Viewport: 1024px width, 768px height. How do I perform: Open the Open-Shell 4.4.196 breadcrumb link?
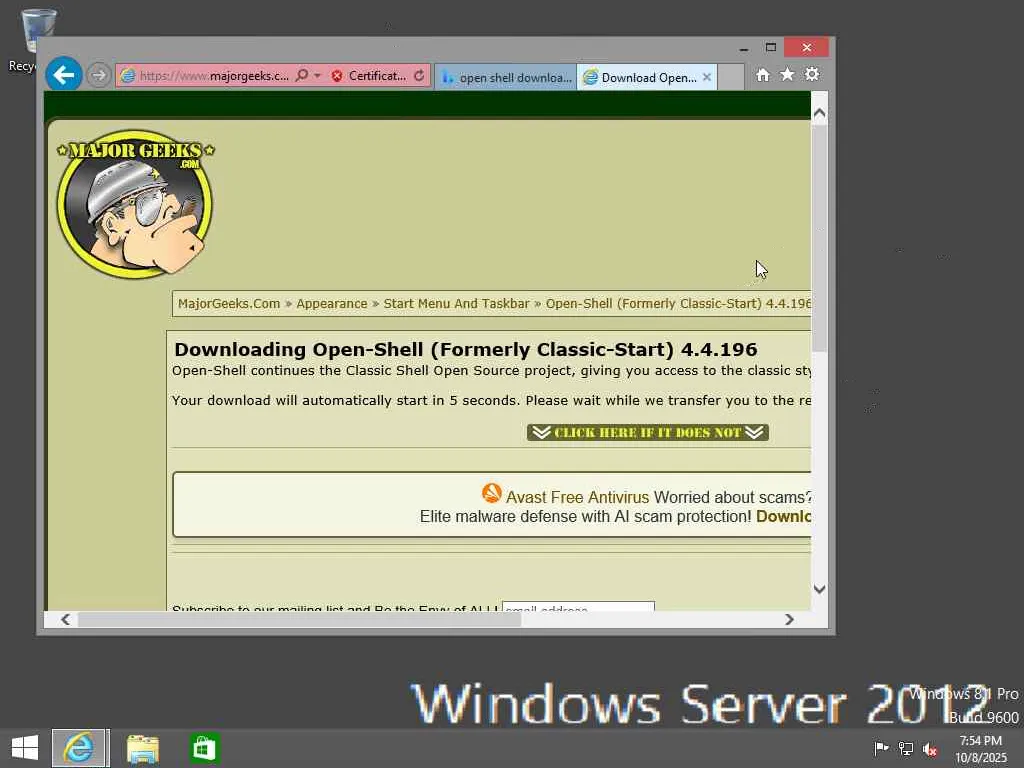coord(678,304)
